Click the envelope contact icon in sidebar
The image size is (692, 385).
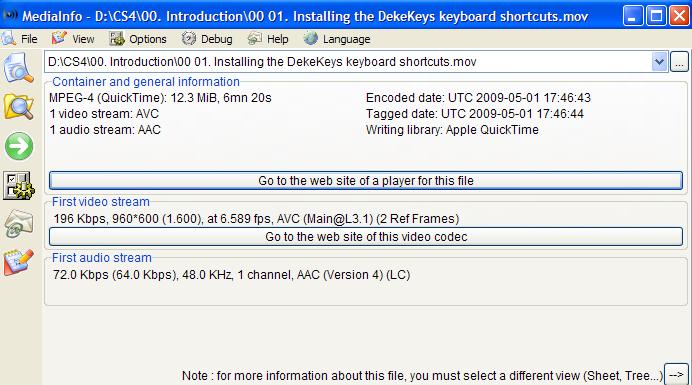coord(19,224)
